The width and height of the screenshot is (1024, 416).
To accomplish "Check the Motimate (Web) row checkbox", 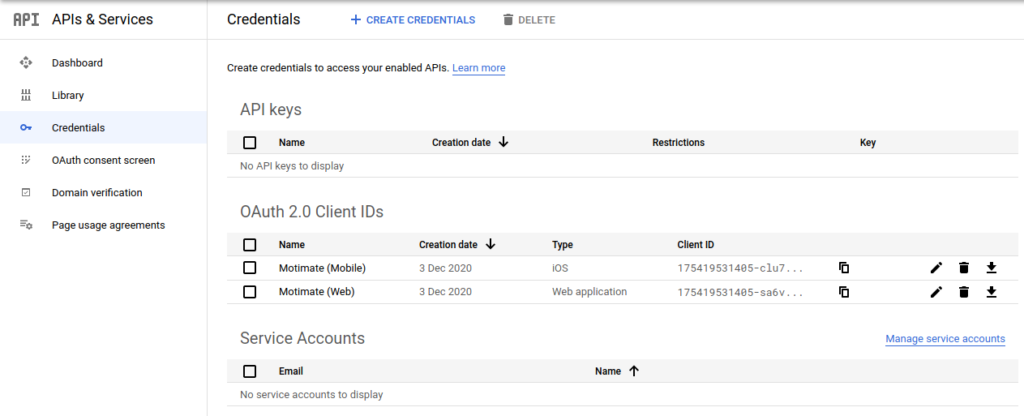I will tap(250, 292).
